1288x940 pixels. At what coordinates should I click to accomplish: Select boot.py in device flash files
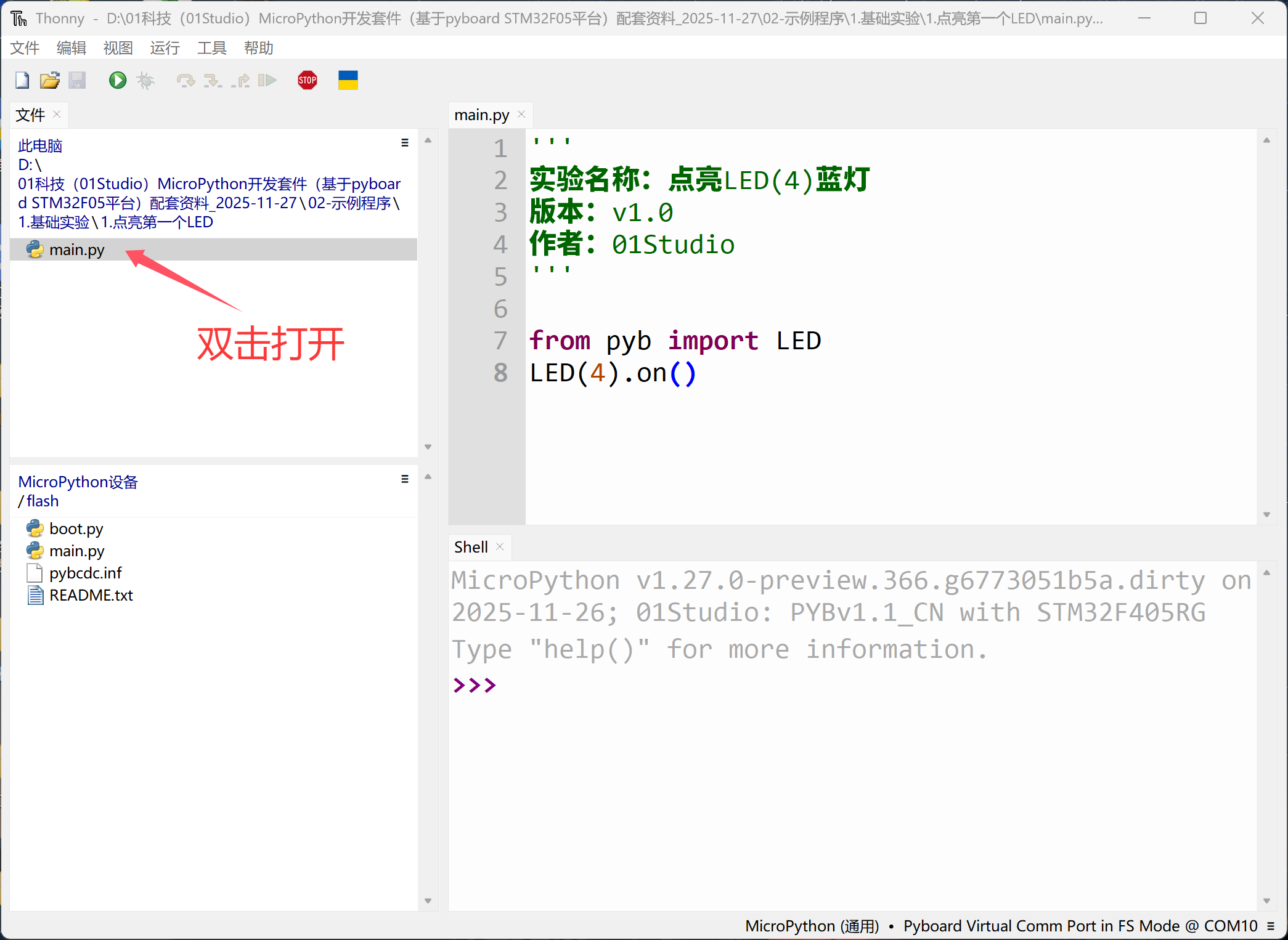pos(76,529)
